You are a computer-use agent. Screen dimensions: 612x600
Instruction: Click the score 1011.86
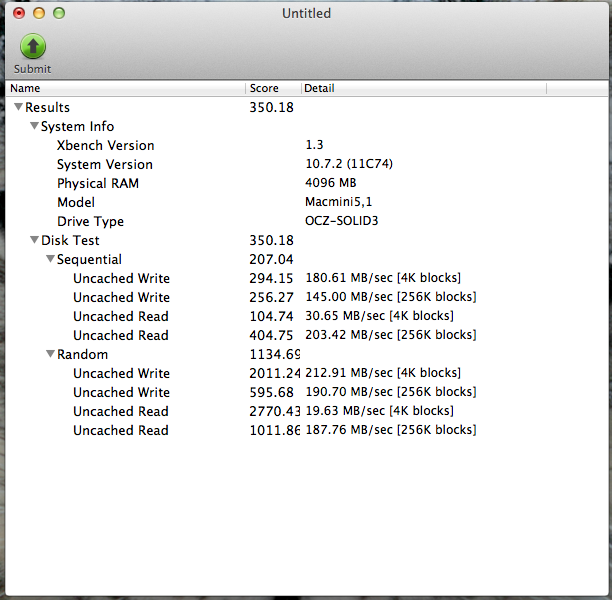coord(275,430)
